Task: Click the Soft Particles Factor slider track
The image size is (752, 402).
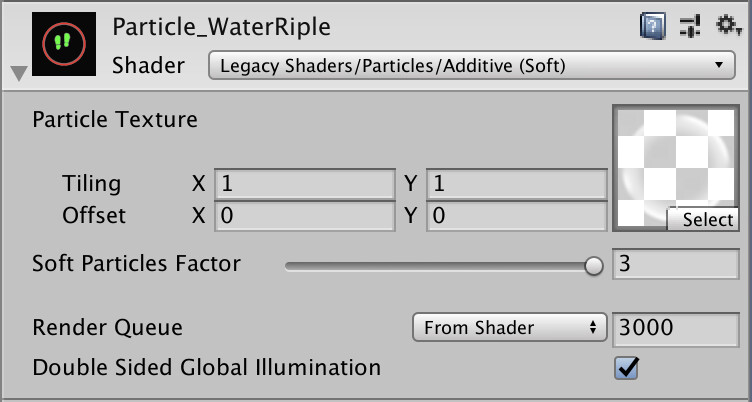Action: (x=444, y=266)
